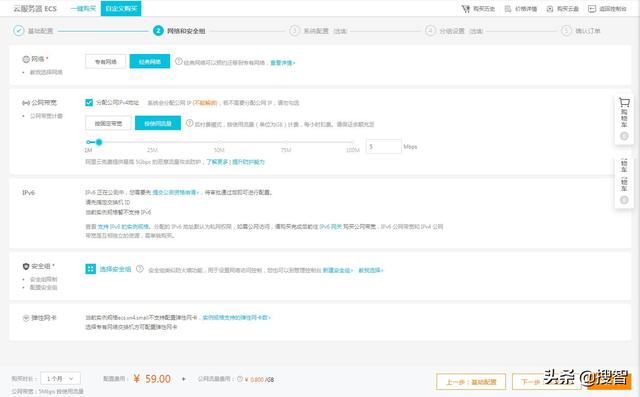The width and height of the screenshot is (640, 397).
Task: Click the help icon next to 经典网络
Action: tap(178, 61)
